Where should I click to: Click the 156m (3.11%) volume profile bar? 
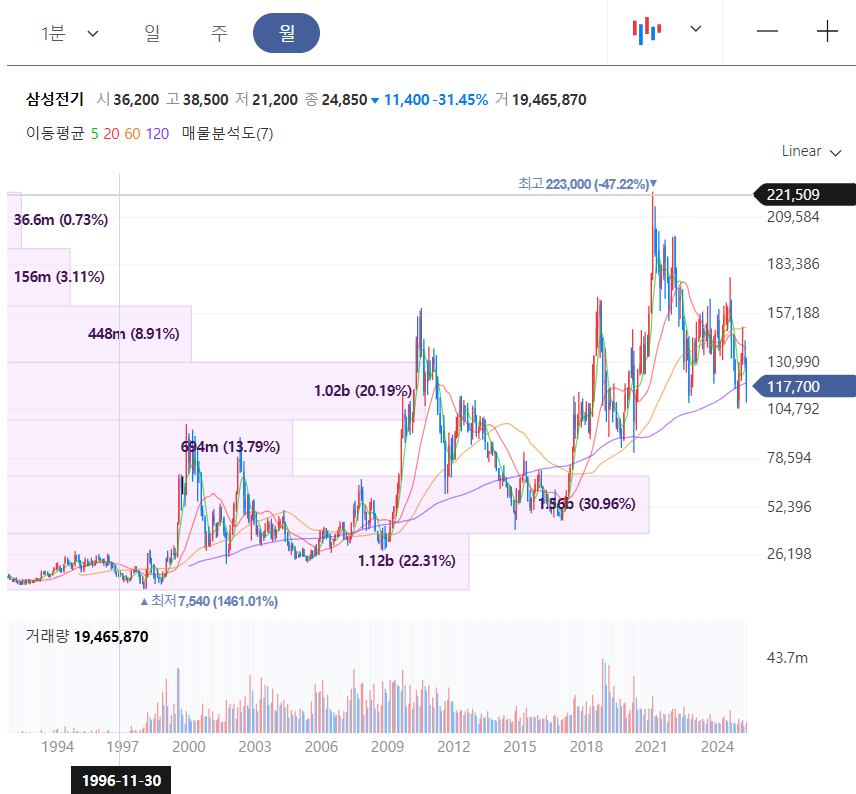(x=39, y=277)
